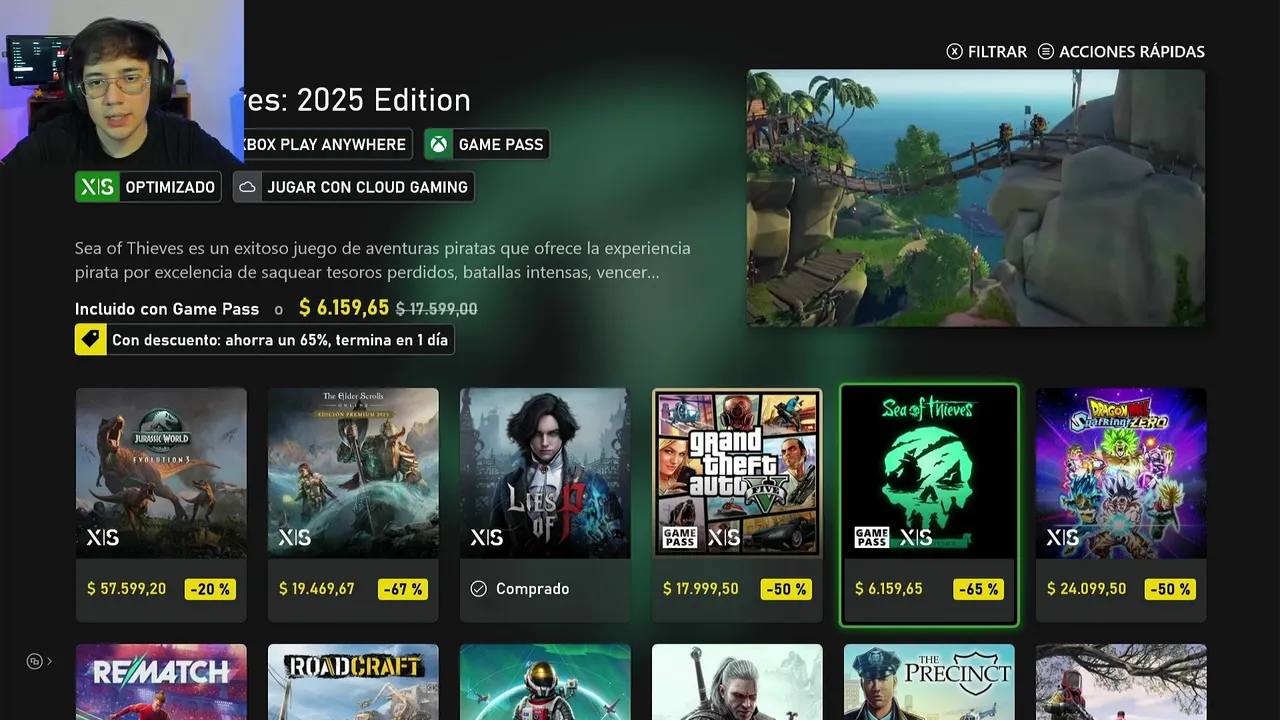Image resolution: width=1280 pixels, height=720 pixels.
Task: Click the Game Pass badge on GTA V tile
Action: (x=680, y=539)
